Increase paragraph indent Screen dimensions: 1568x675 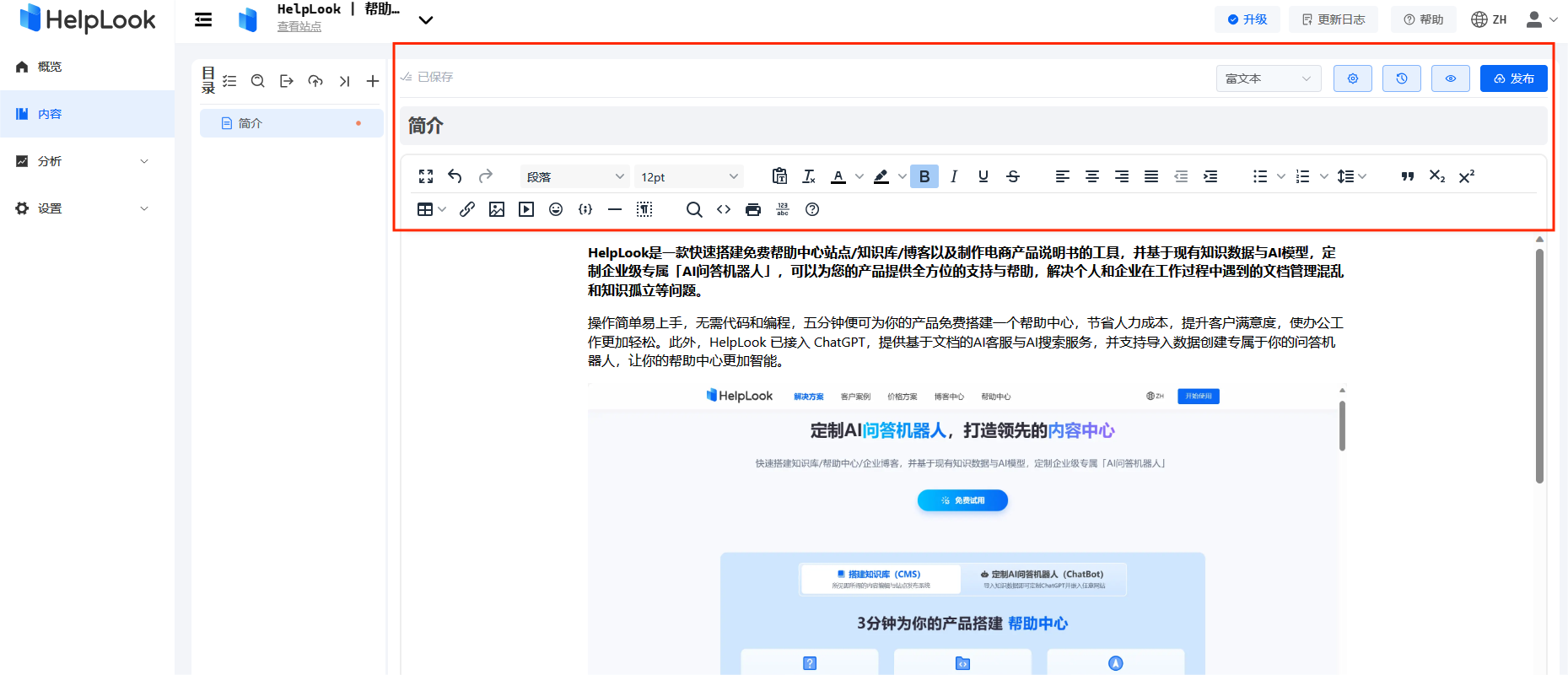pyautogui.click(x=1210, y=176)
